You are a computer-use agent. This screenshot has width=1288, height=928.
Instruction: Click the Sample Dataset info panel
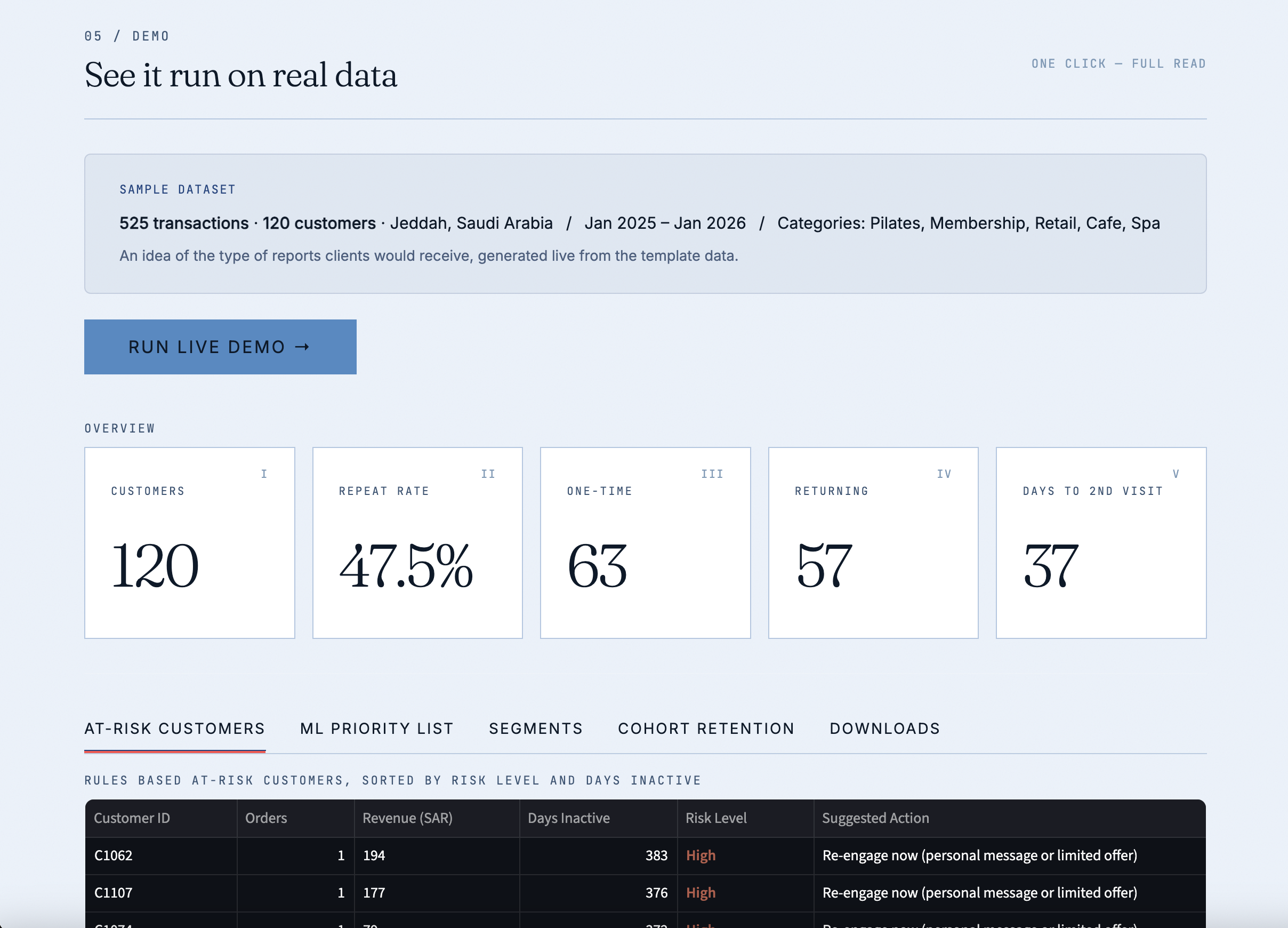[x=645, y=223]
